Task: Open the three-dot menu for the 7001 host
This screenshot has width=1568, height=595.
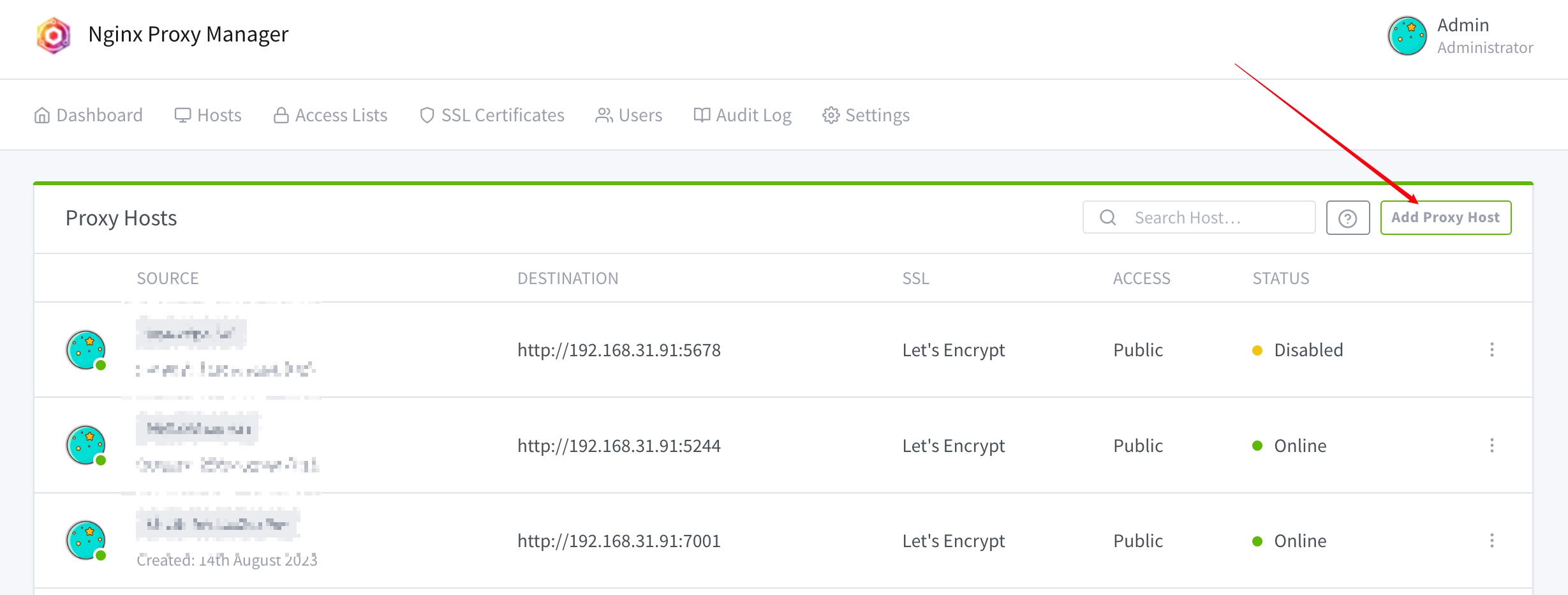Action: (x=1491, y=541)
